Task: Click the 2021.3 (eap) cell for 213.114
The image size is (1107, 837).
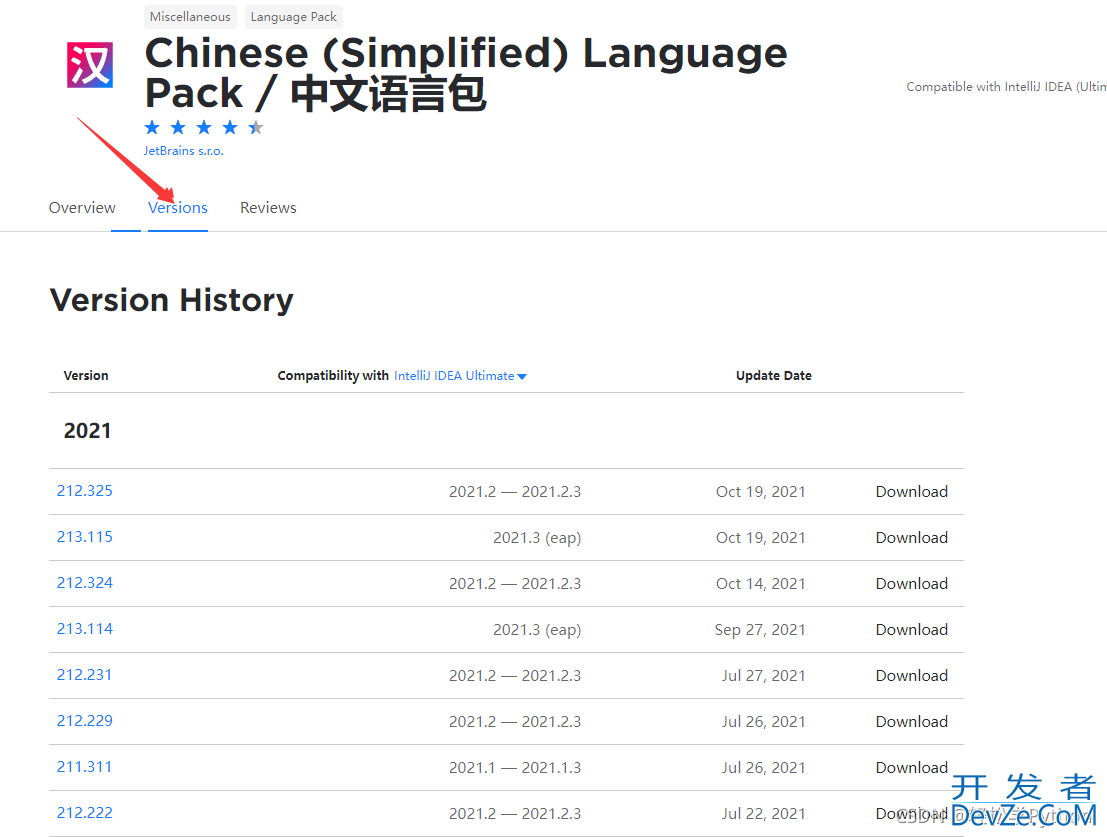Action: click(x=537, y=630)
